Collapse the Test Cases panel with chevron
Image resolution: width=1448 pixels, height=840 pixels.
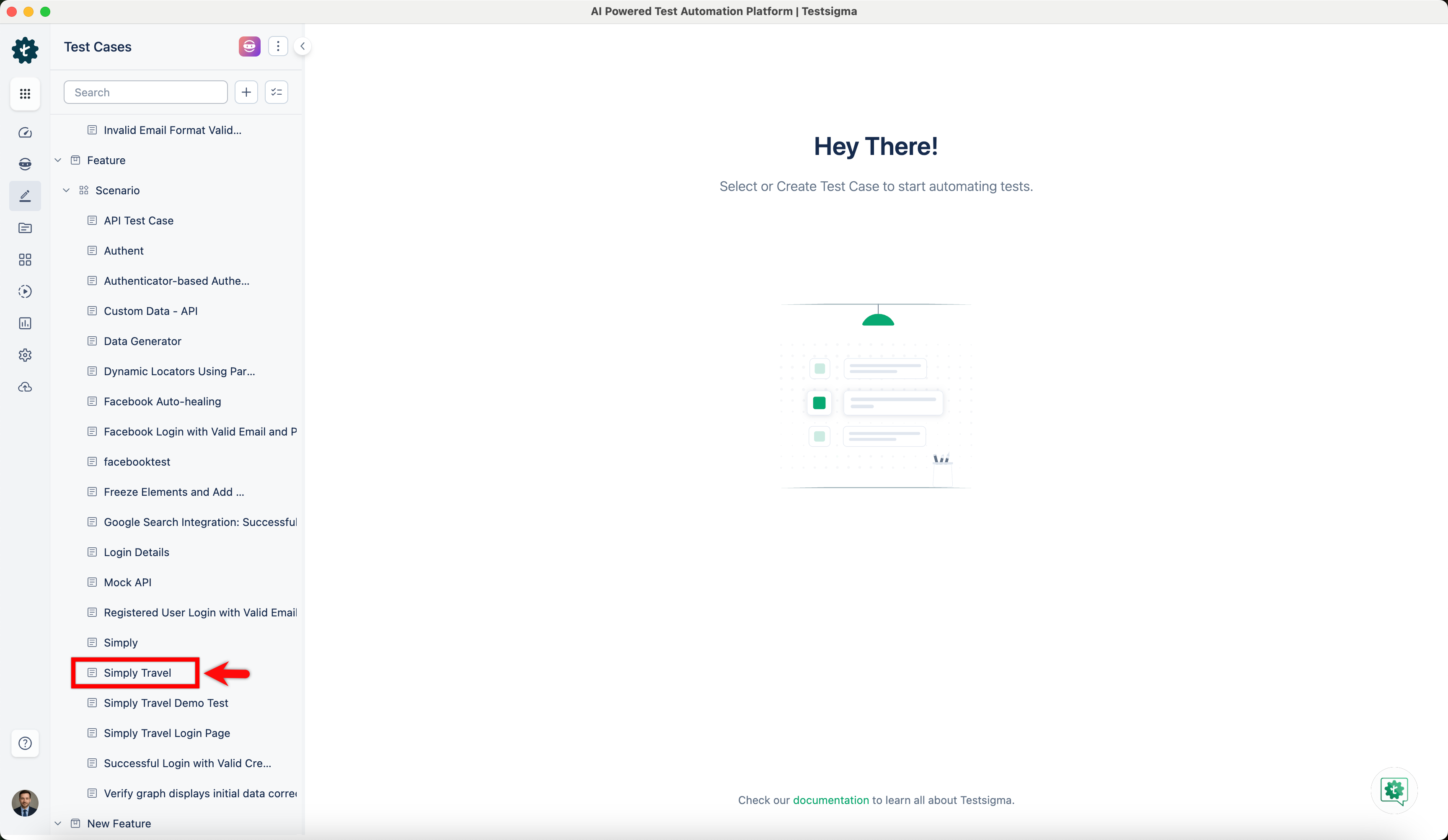(x=303, y=46)
